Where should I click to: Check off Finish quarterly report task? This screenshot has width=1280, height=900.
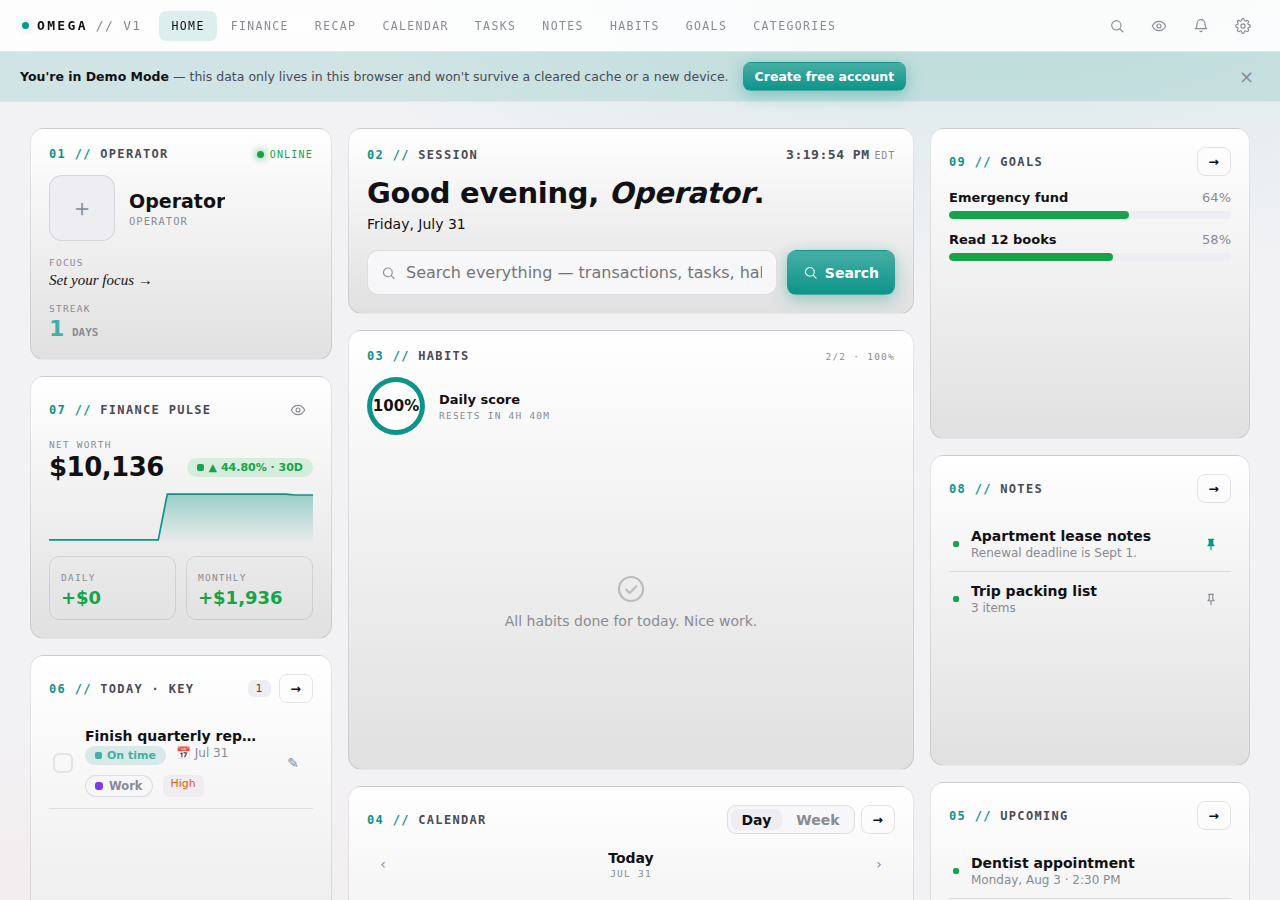(63, 763)
